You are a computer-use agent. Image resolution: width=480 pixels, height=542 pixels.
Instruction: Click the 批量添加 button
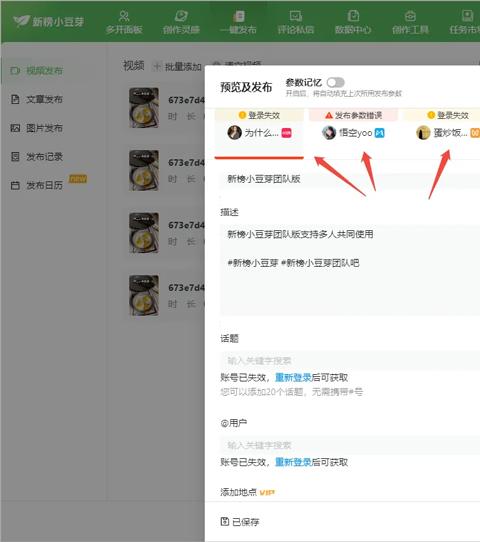click(178, 66)
